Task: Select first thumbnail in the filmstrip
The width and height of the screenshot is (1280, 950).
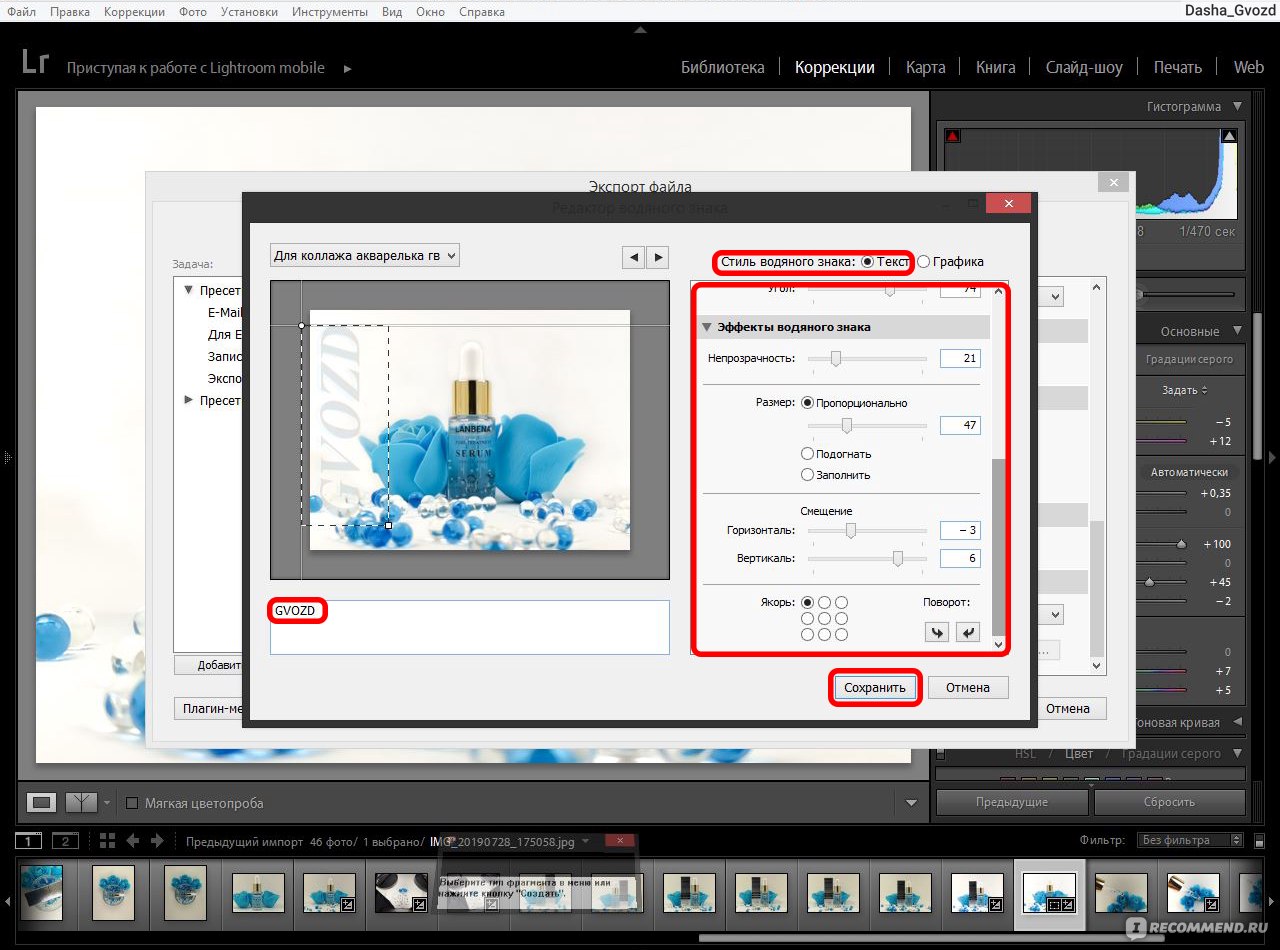Action: pyautogui.click(x=41, y=892)
